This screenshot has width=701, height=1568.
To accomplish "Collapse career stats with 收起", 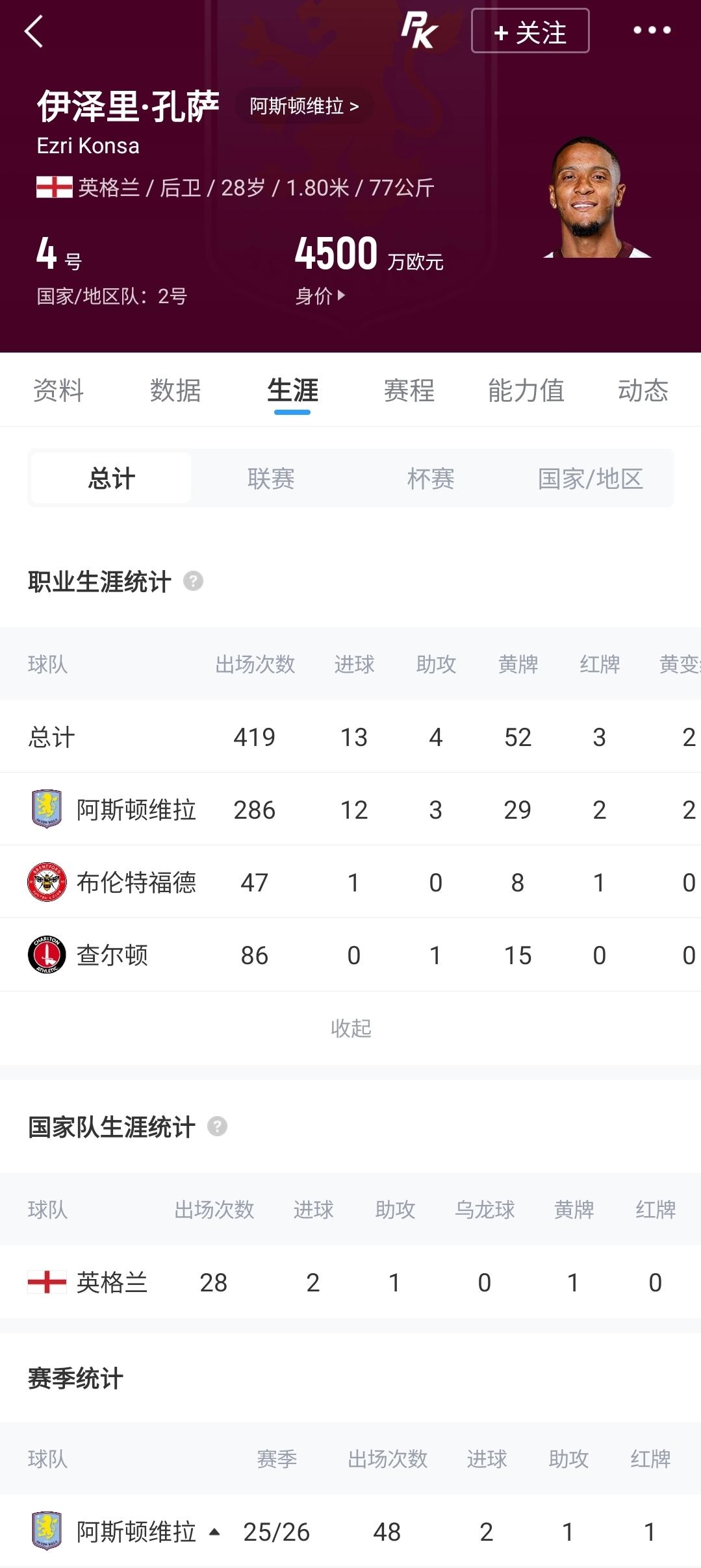I will 351,1028.
